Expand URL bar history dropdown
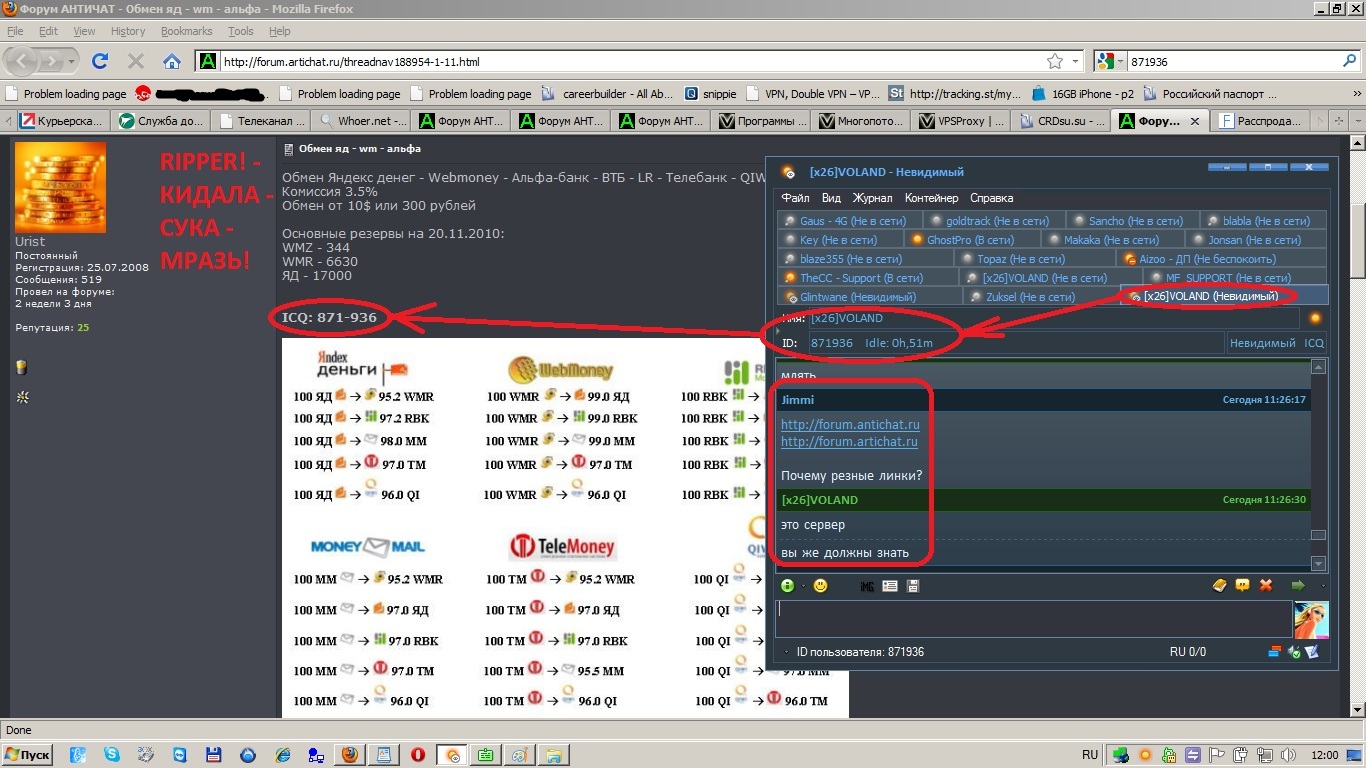This screenshot has height=768, width=1366. click(1076, 61)
